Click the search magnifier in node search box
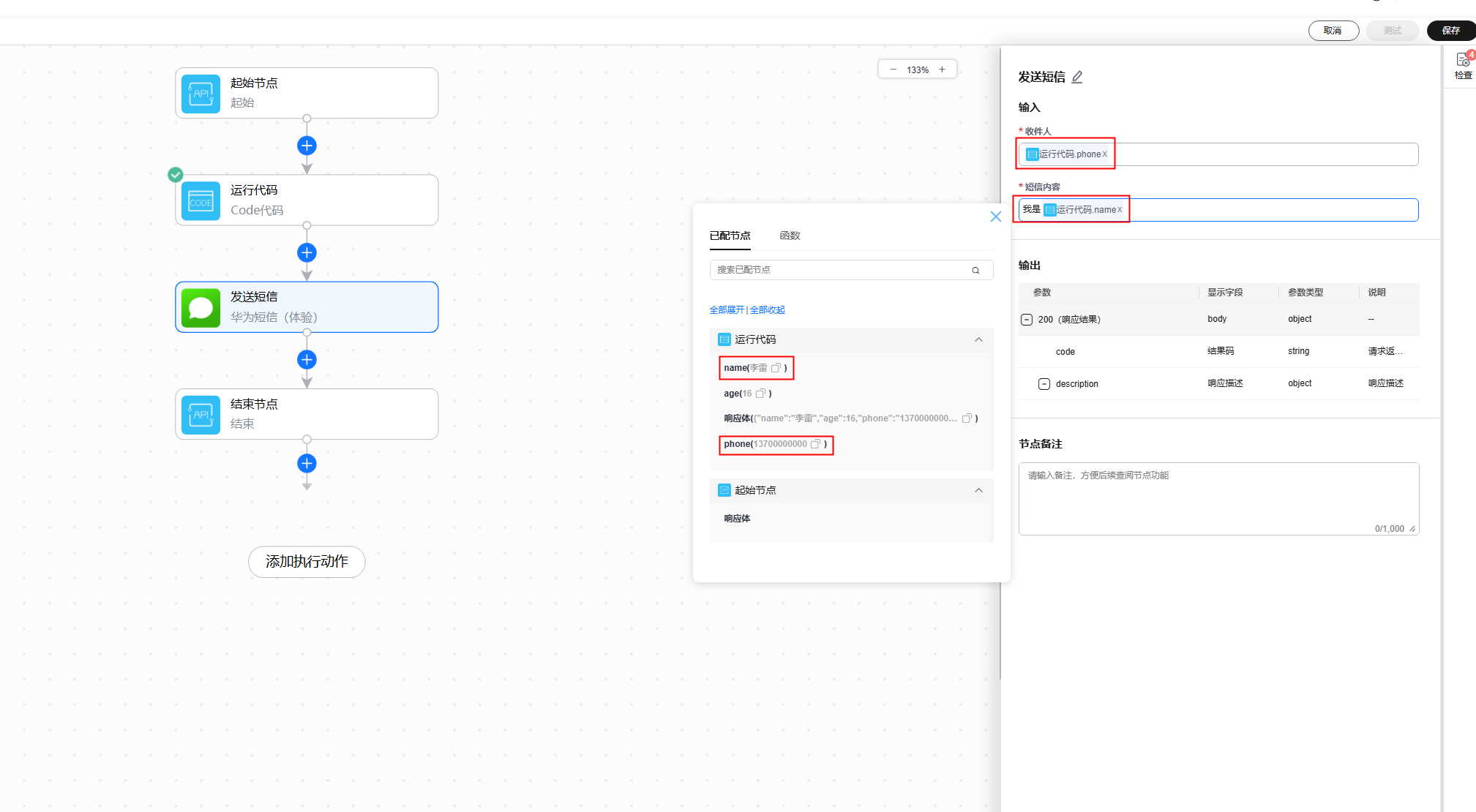The width and height of the screenshot is (1476, 812). pyautogui.click(x=975, y=270)
